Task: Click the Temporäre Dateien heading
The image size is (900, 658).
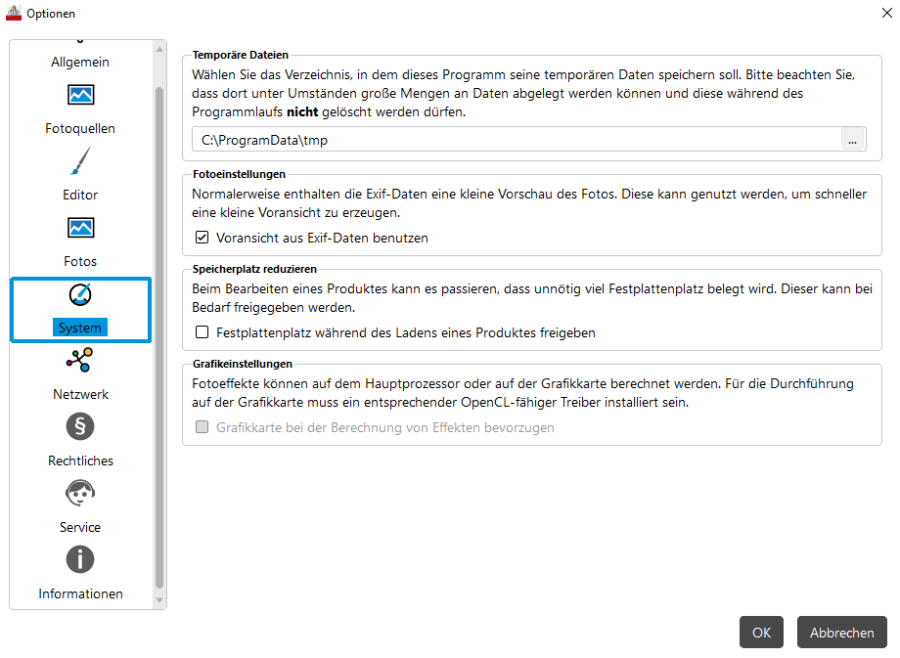Action: point(240,55)
